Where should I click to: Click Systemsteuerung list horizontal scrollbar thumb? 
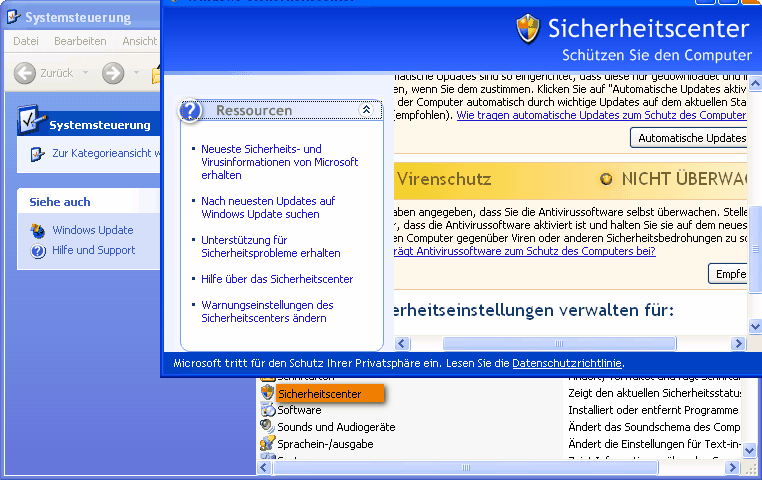pyautogui.click(x=466, y=468)
